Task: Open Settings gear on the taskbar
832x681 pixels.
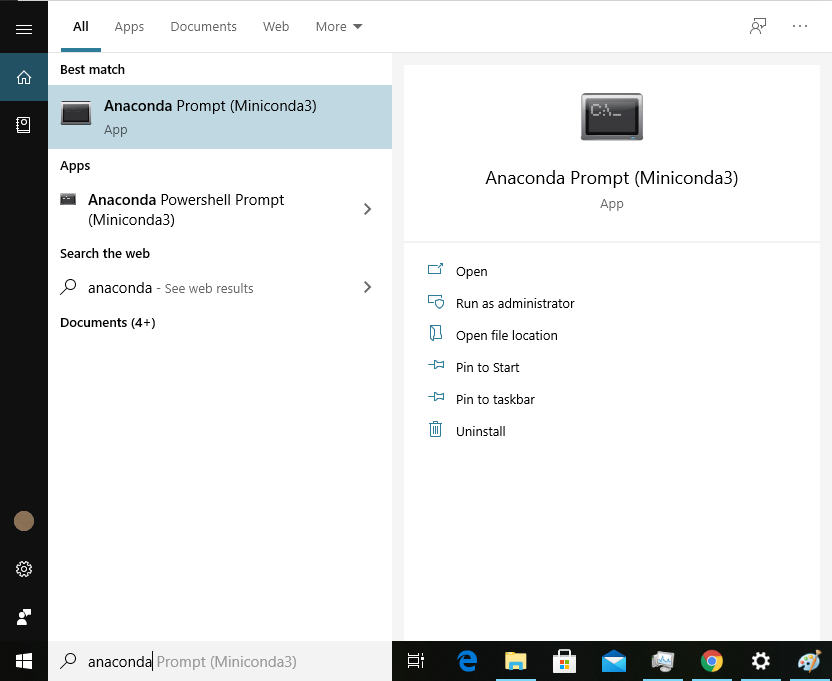Action: (760, 661)
